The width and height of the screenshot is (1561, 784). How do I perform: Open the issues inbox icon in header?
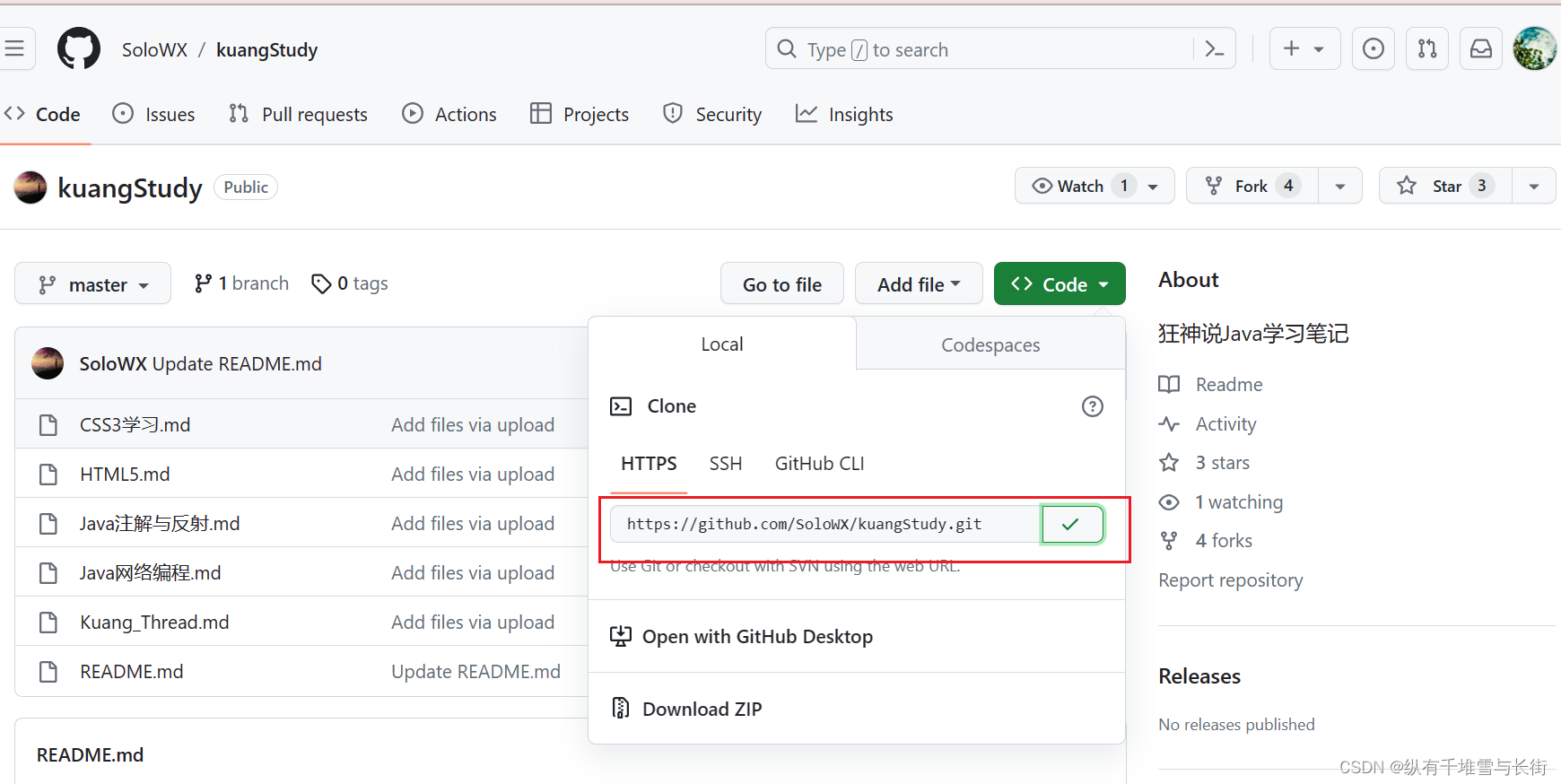point(1373,48)
